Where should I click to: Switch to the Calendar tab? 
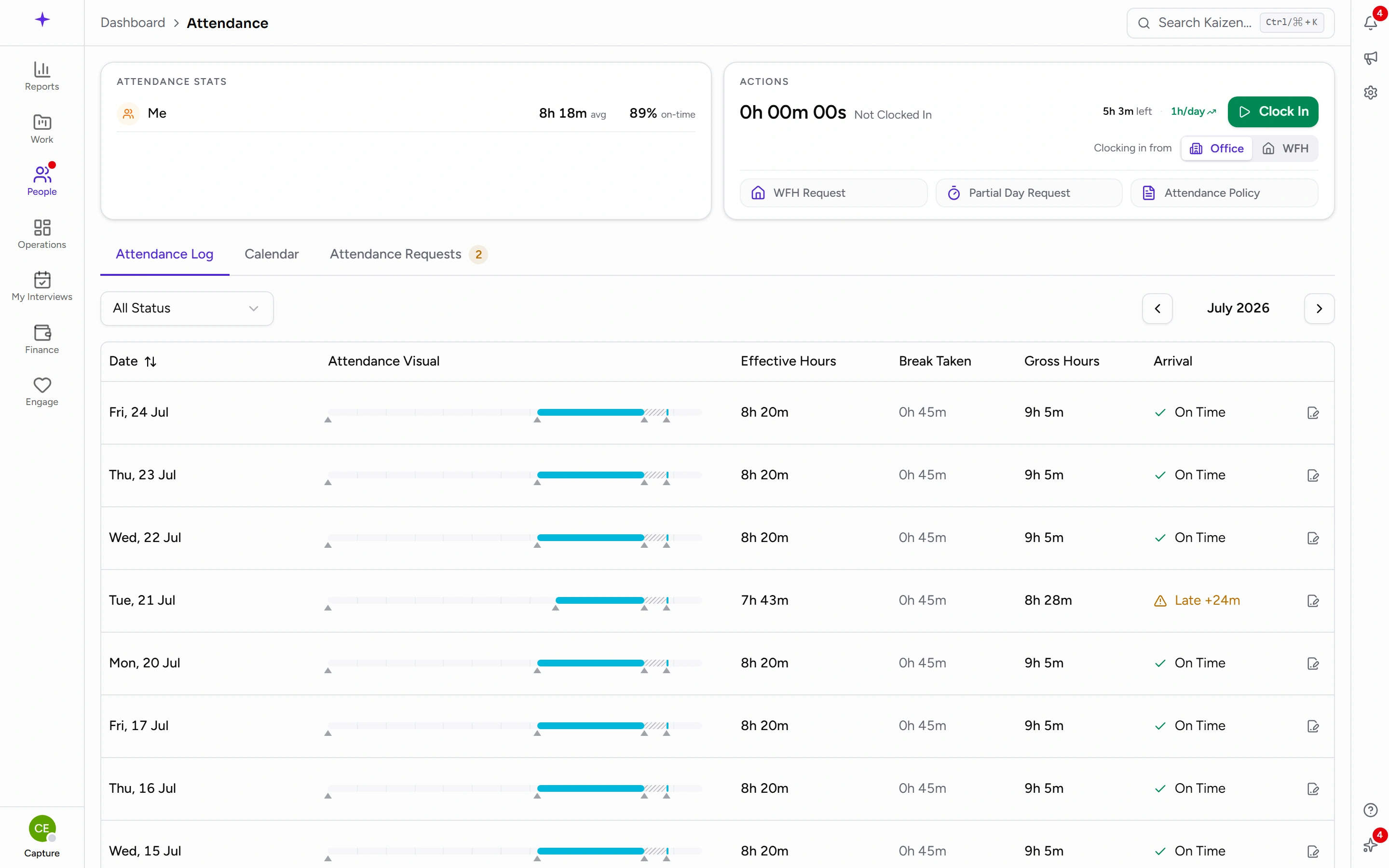[272, 254]
